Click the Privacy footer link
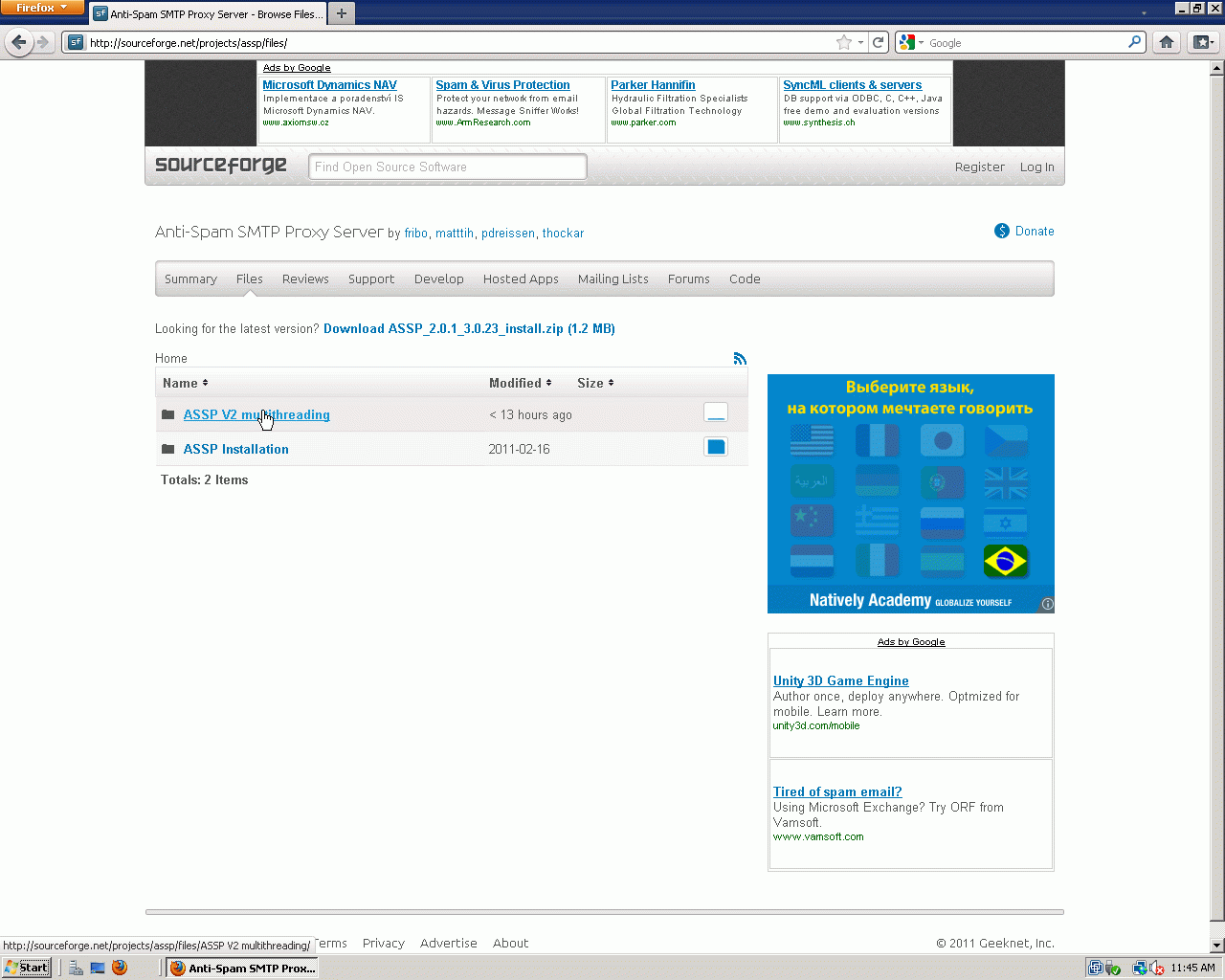Viewport: 1225px width, 980px height. pos(384,943)
